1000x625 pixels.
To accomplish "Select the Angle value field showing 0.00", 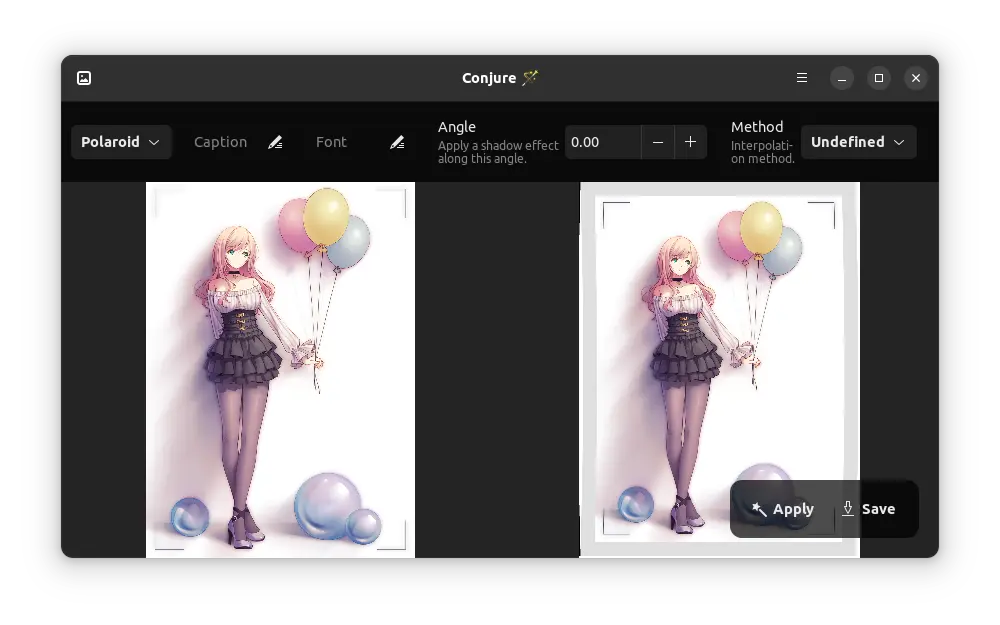I will click(602, 142).
